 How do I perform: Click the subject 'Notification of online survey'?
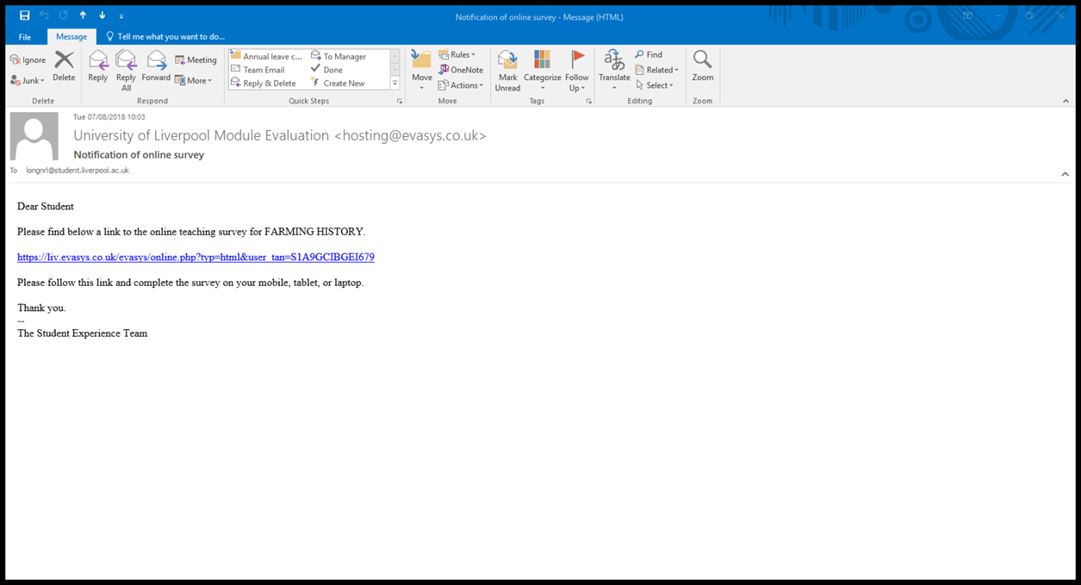(139, 155)
